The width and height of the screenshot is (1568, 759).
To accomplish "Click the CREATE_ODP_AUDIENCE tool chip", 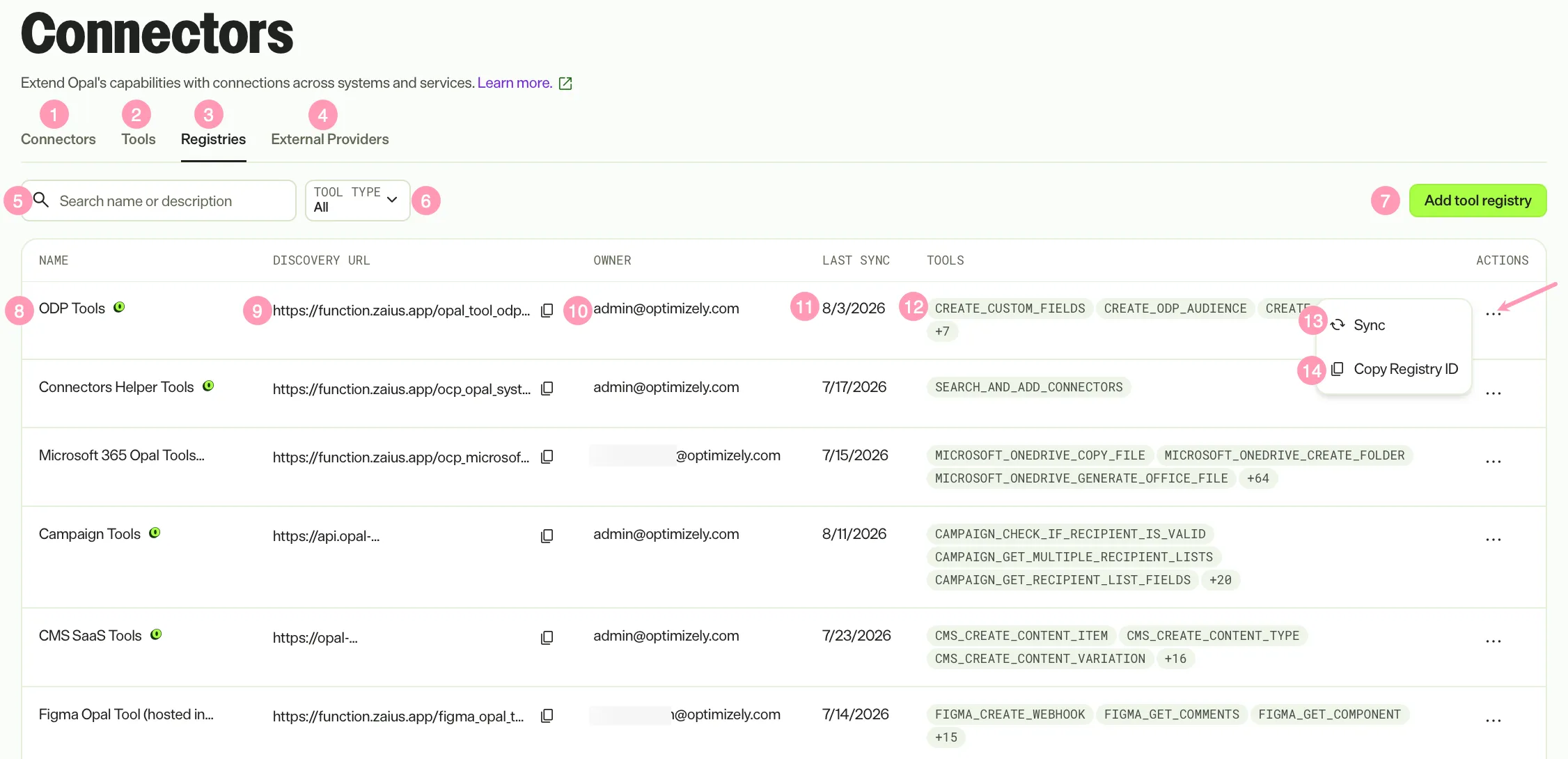I will click(x=1175, y=308).
